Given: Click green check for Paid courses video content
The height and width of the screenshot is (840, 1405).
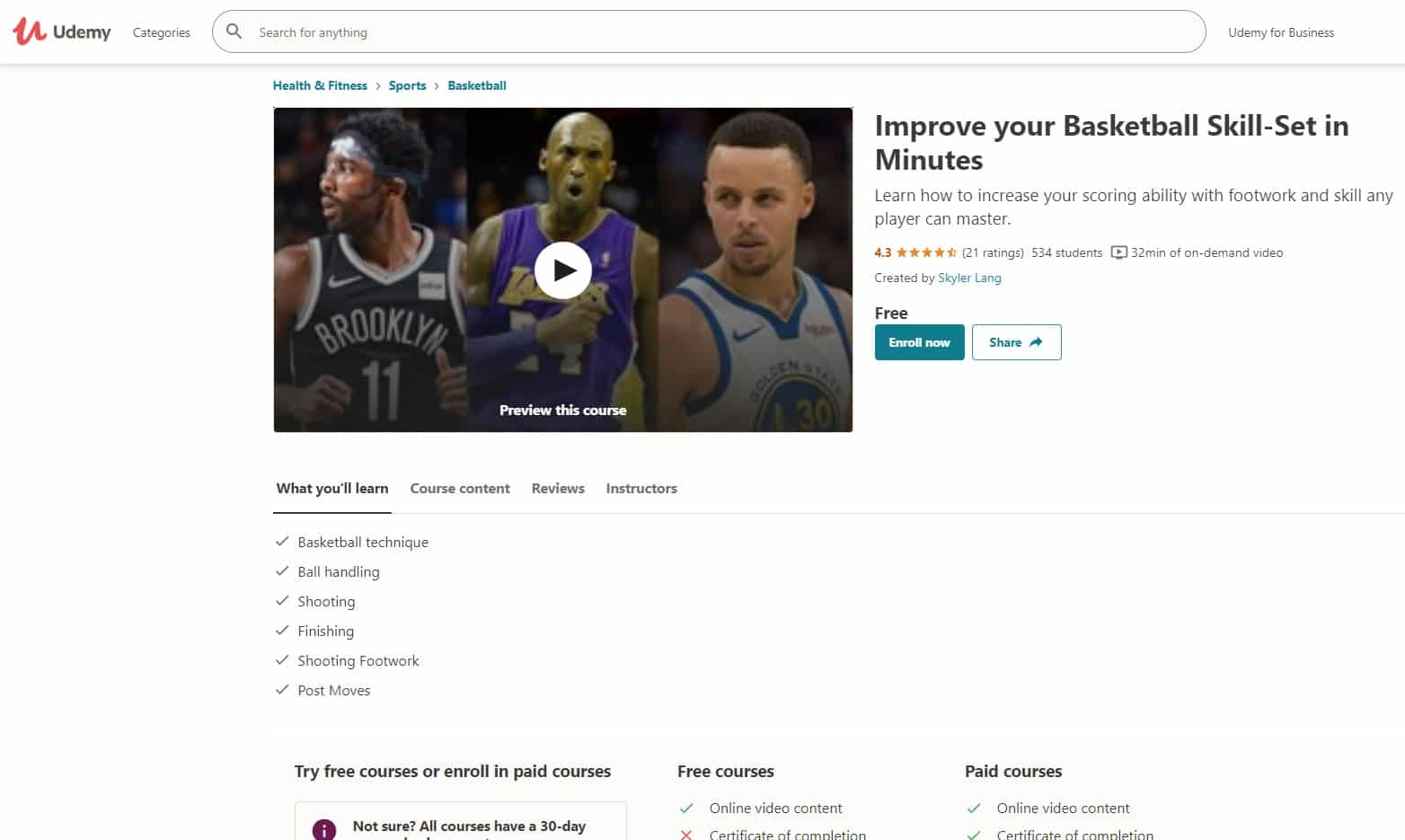Looking at the screenshot, I should 974,808.
